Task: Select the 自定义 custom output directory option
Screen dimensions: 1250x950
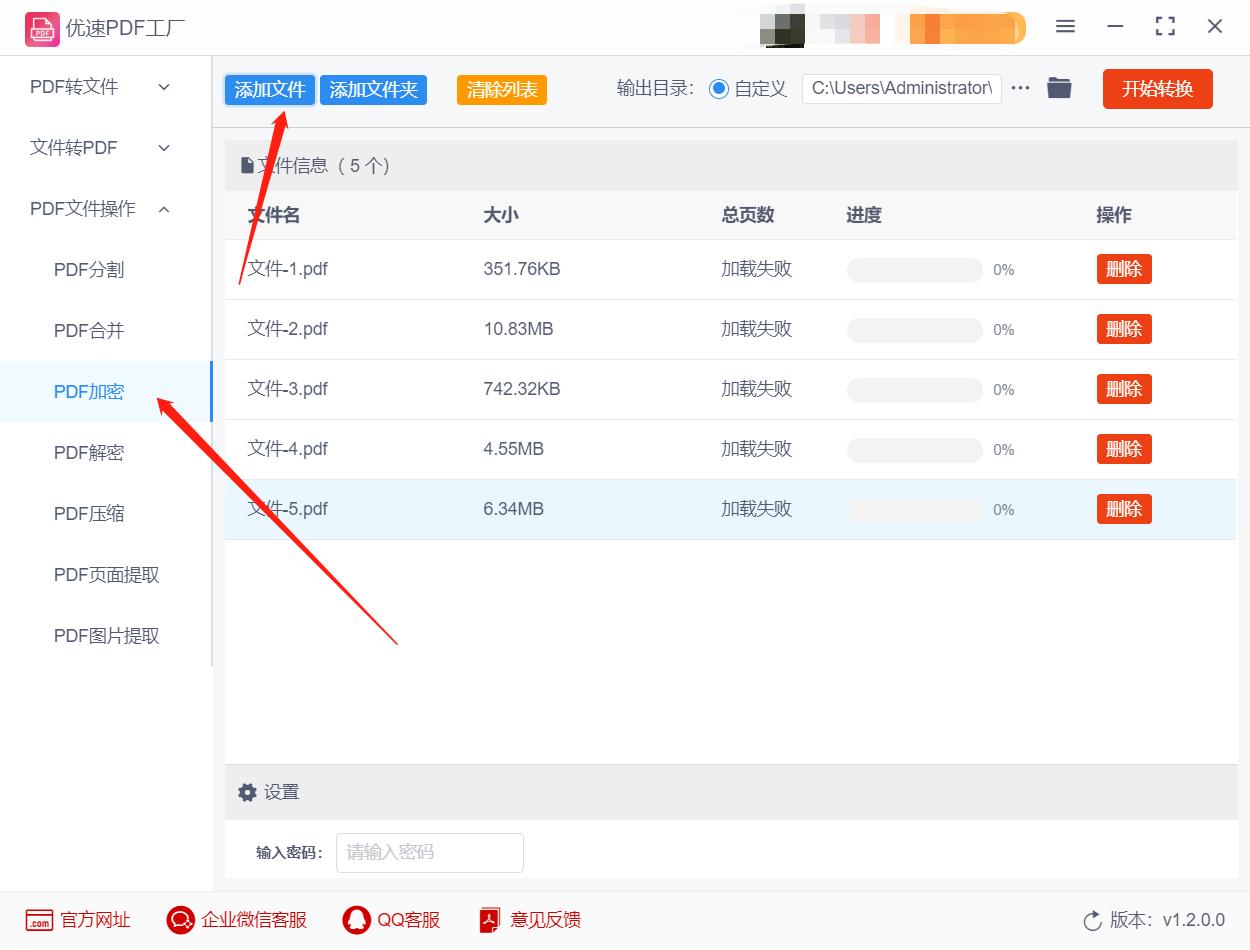Action: click(x=718, y=88)
